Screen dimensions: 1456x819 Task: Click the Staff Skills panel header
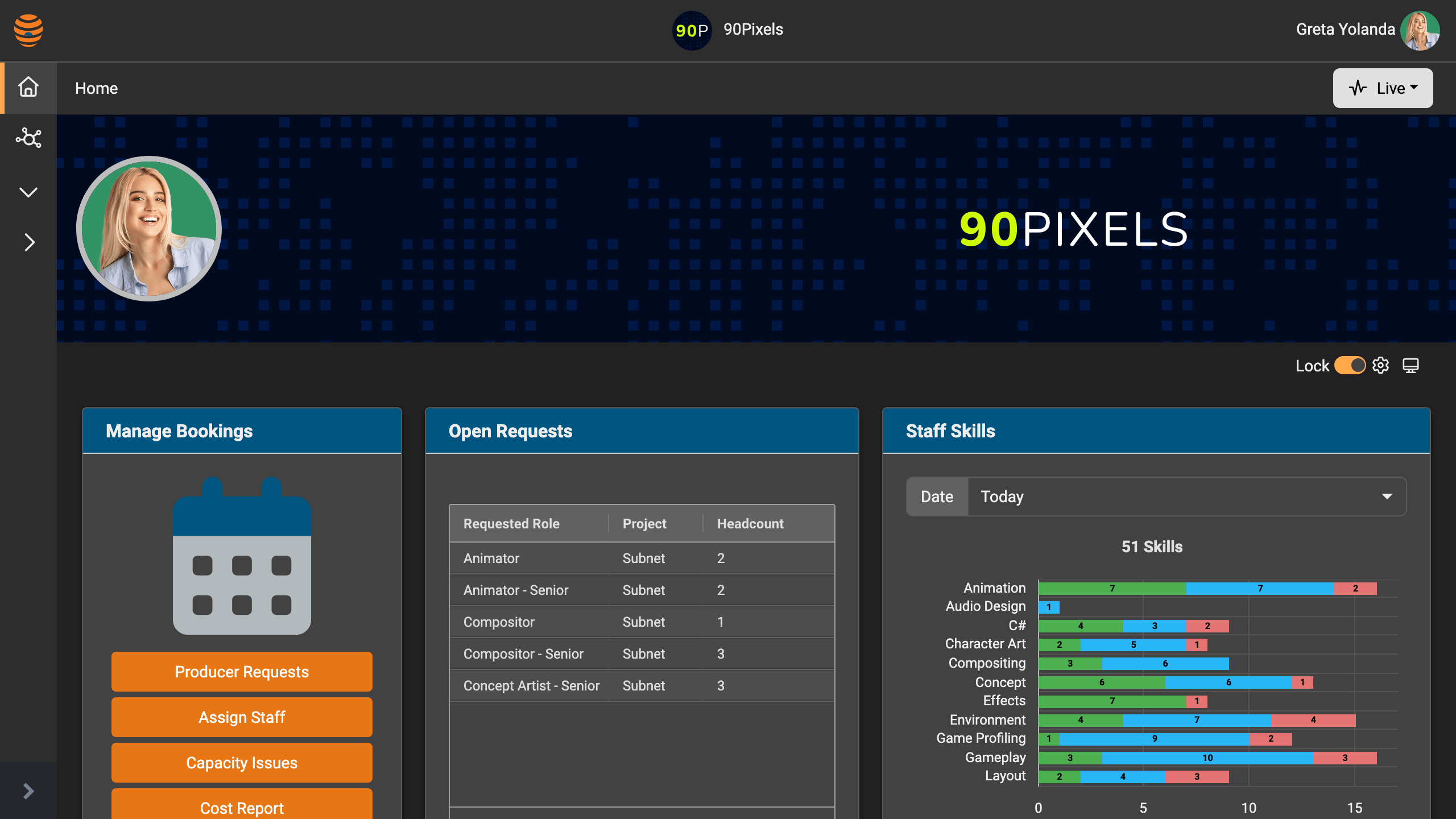coord(1156,431)
